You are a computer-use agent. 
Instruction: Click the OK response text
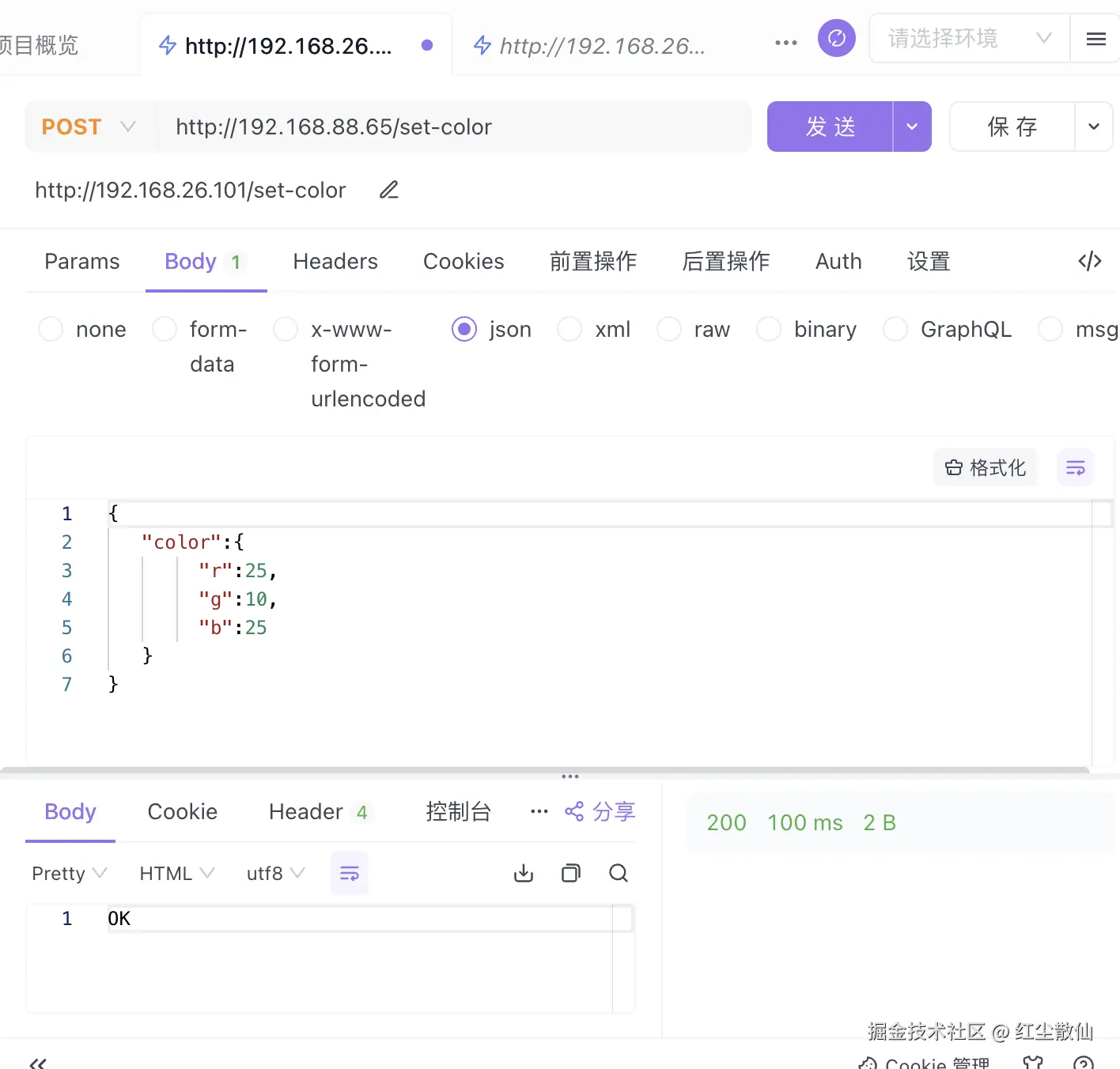[119, 918]
